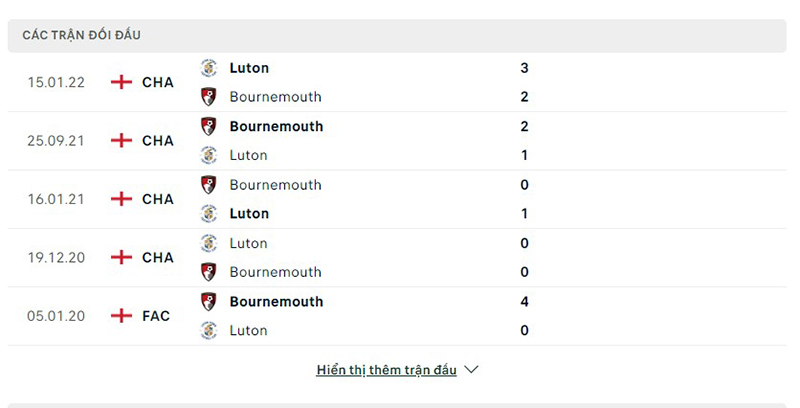Image resolution: width=800 pixels, height=408 pixels.
Task: Click Luton crest in the 19.12.20 match
Action: 209,243
